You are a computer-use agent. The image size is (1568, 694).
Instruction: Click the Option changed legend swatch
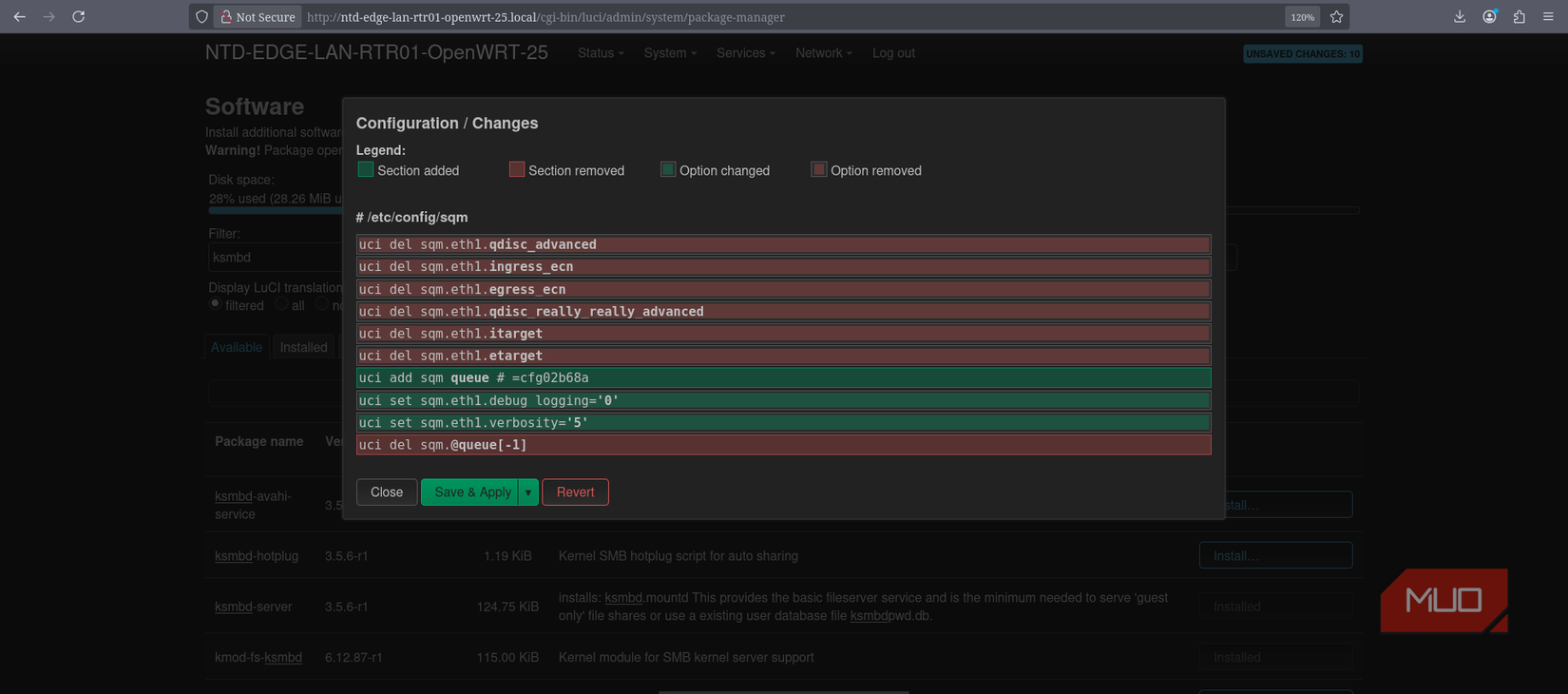point(668,169)
